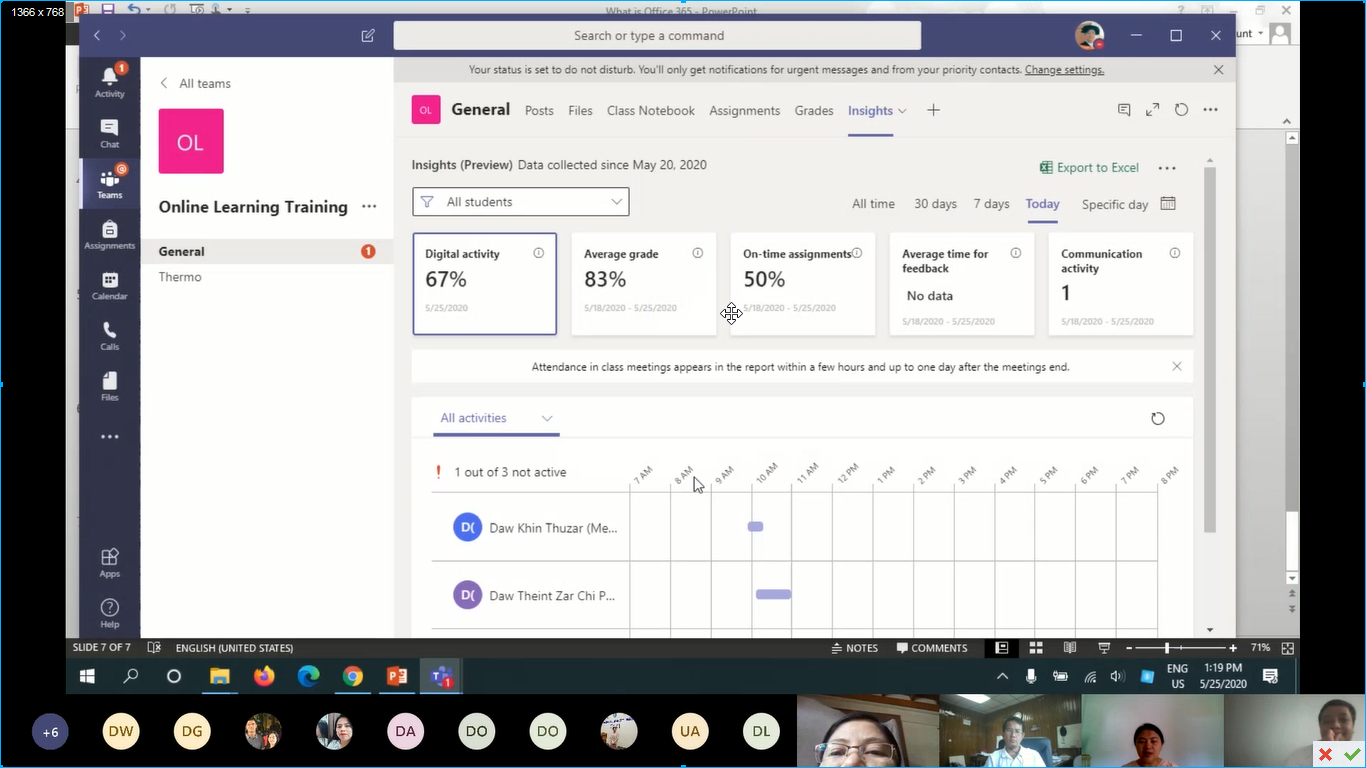1366x768 pixels.
Task: Open Insights more options ellipsis
Action: point(1167,168)
